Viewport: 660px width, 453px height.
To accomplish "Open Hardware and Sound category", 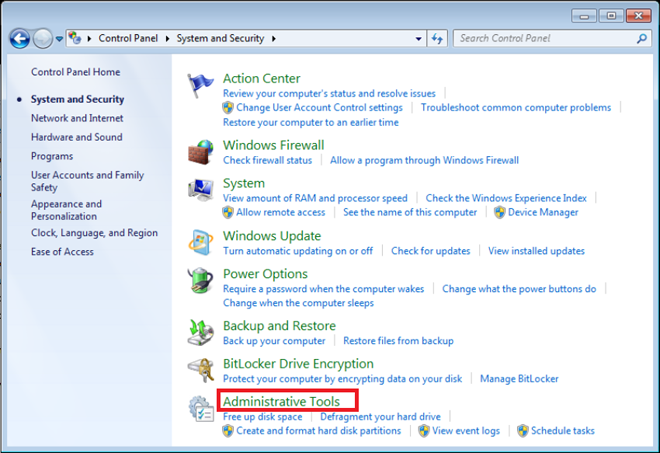I will (77, 137).
